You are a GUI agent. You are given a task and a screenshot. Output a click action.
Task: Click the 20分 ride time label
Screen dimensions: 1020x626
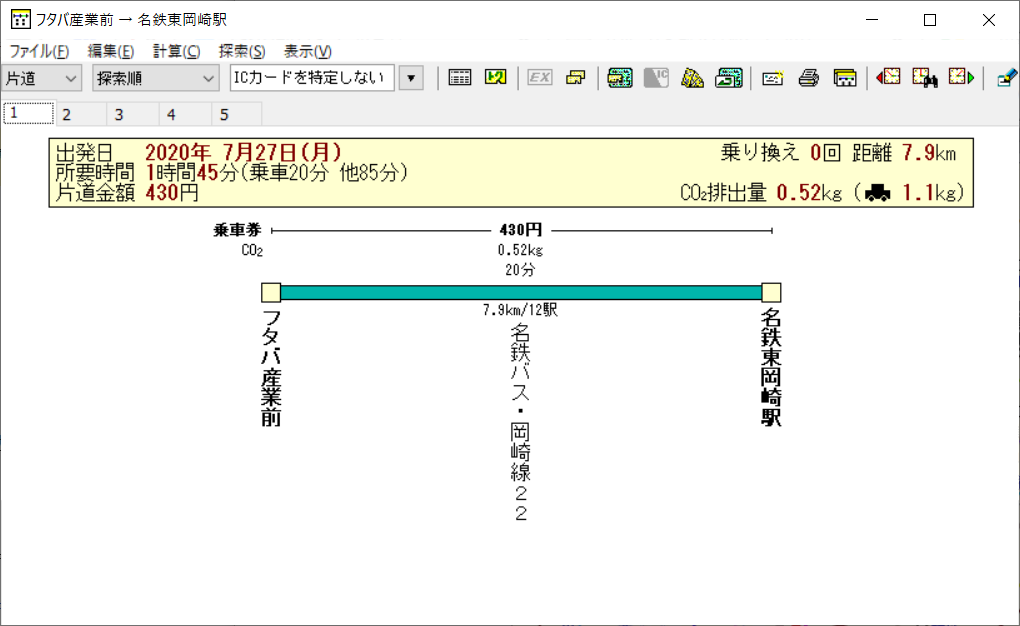click(520, 269)
